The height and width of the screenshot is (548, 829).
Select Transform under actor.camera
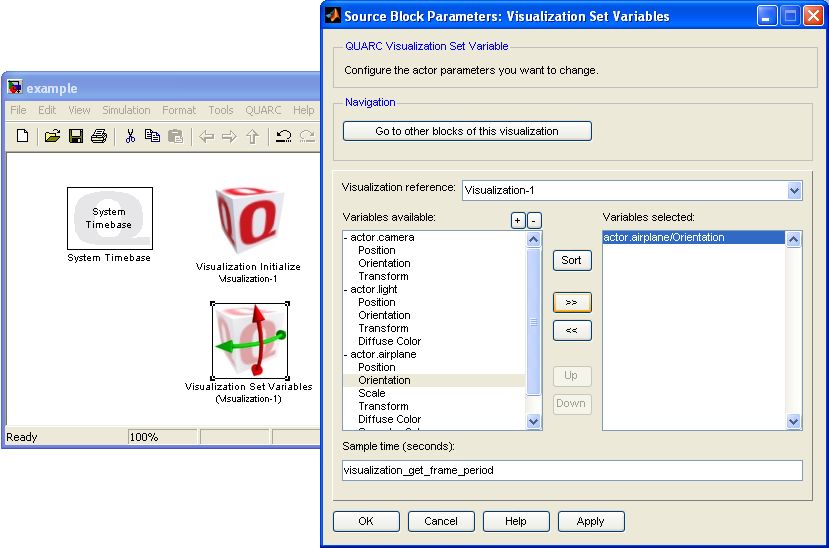click(383, 276)
